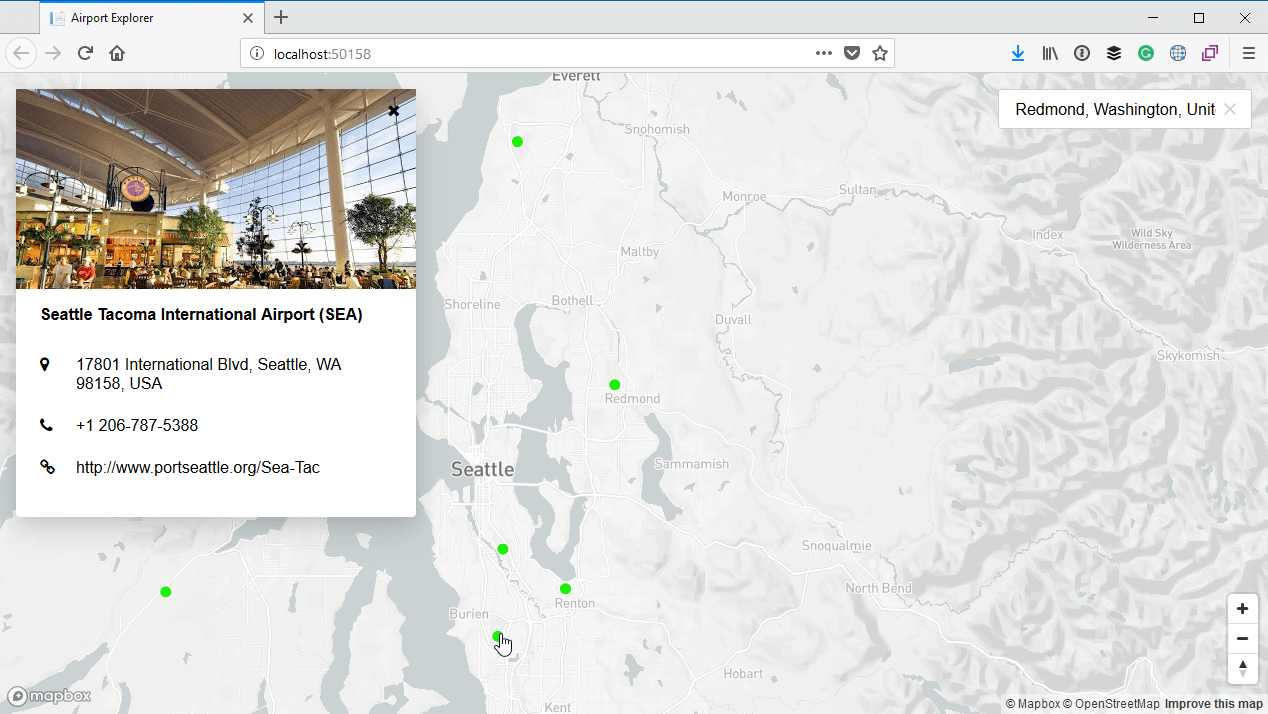This screenshot has height=714, width=1268.
Task: Clear the Redmond search box
Action: click(1230, 109)
